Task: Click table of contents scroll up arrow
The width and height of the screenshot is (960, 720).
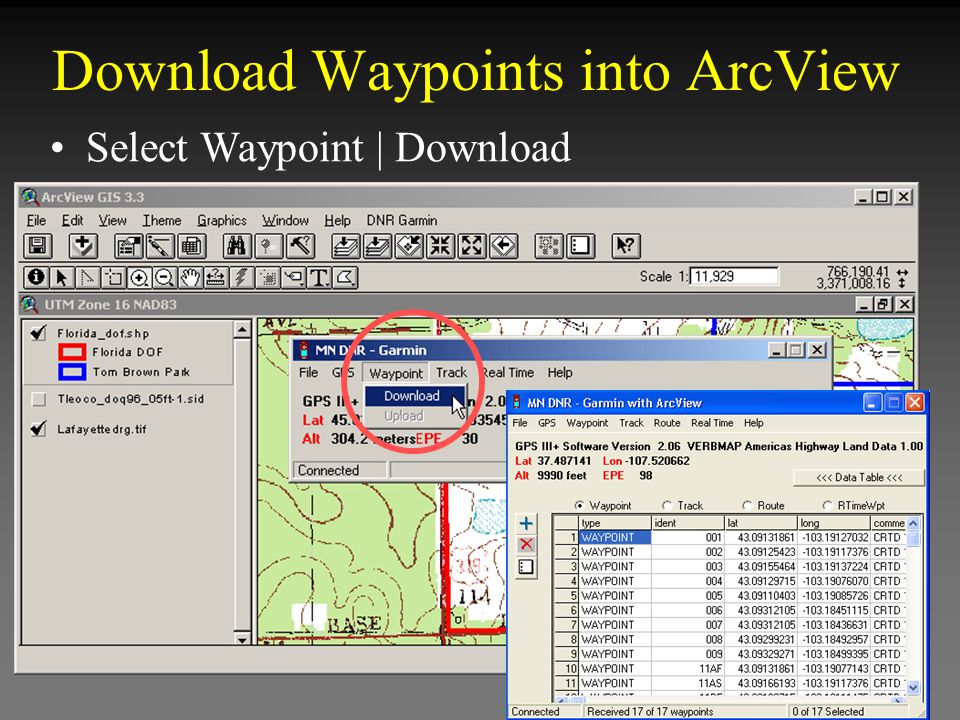Action: (242, 330)
